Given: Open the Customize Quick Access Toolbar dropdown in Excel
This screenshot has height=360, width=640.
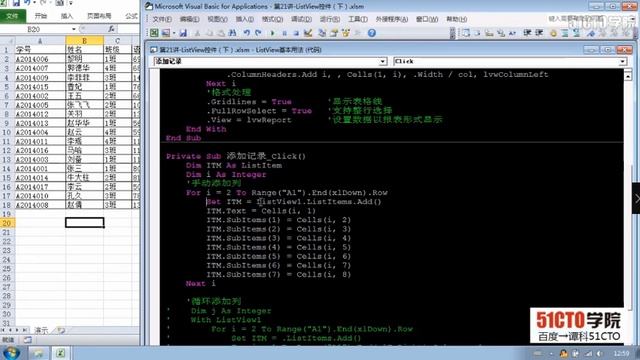Looking at the screenshot, I should 71,3.
